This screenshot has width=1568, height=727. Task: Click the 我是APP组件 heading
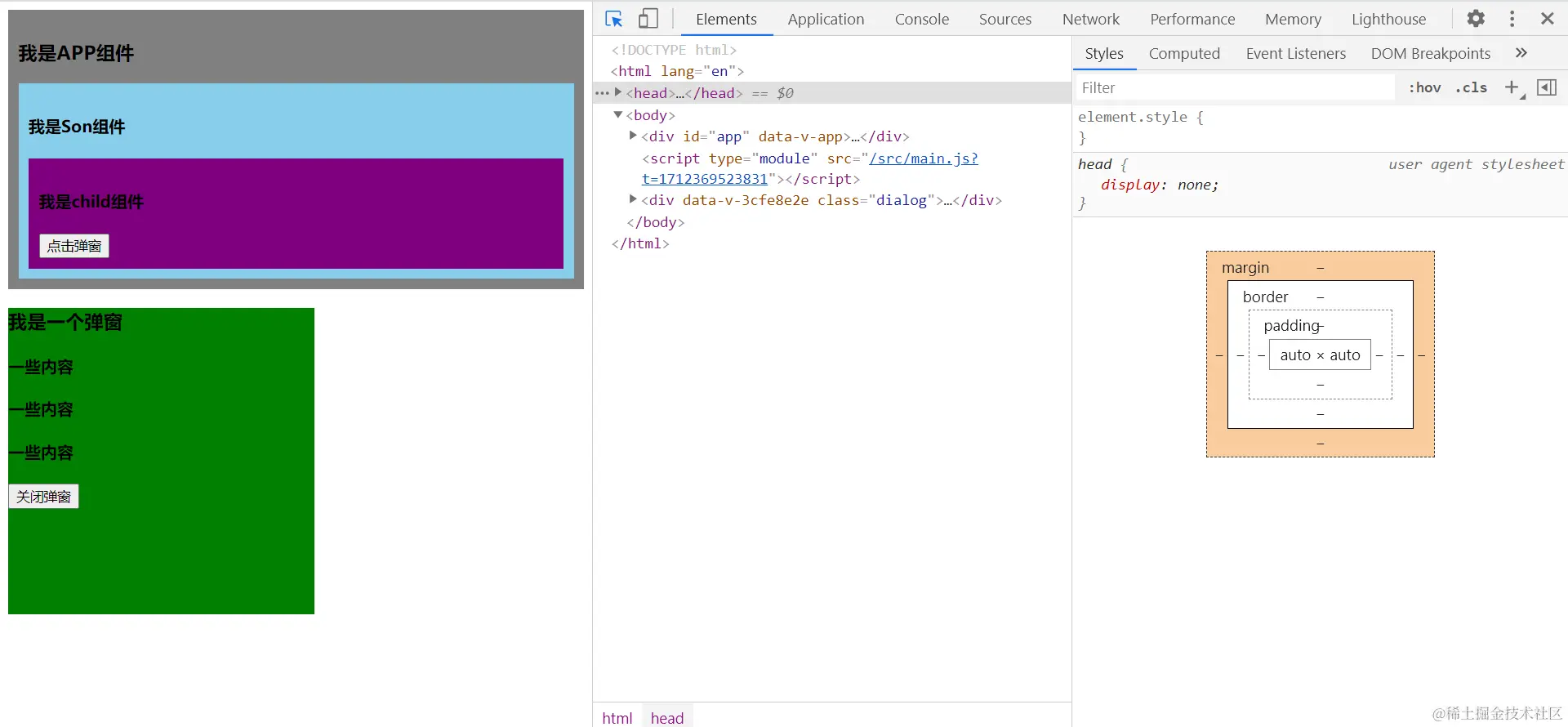pos(76,53)
